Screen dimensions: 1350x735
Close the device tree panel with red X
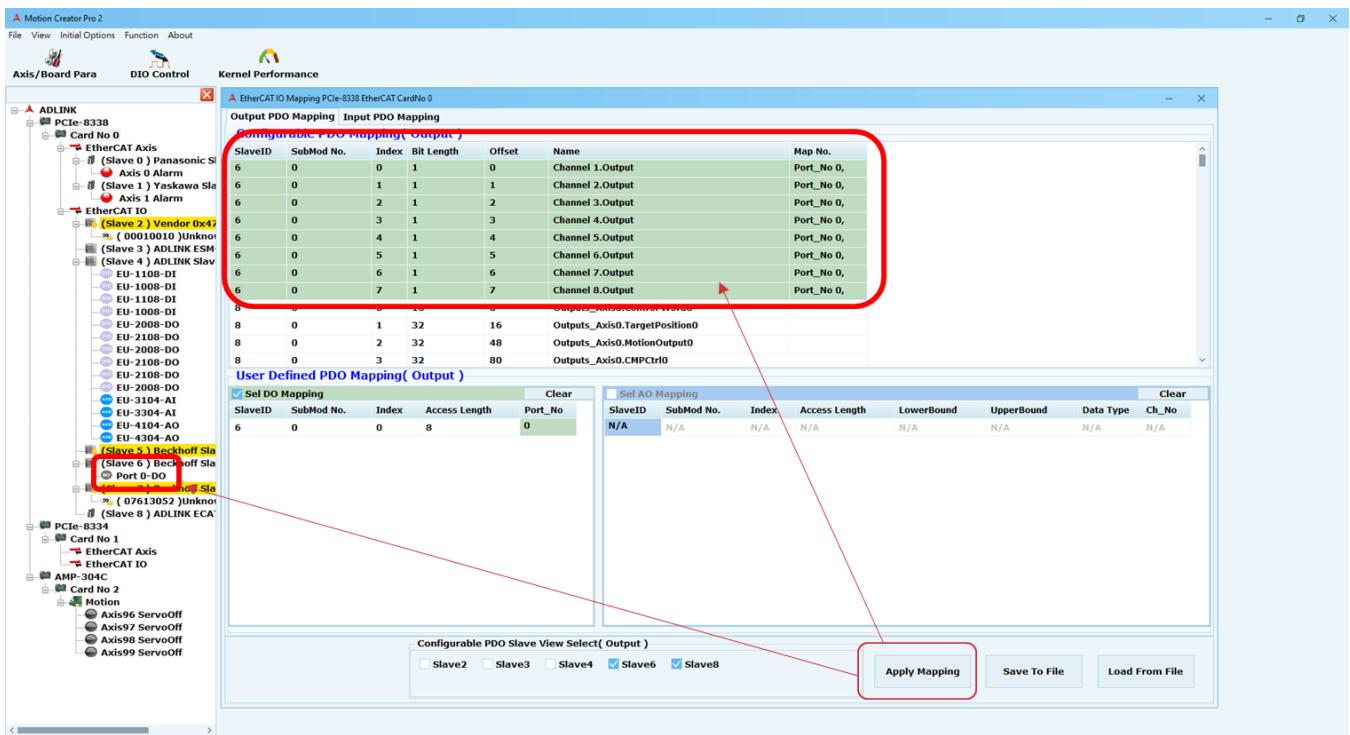click(207, 95)
